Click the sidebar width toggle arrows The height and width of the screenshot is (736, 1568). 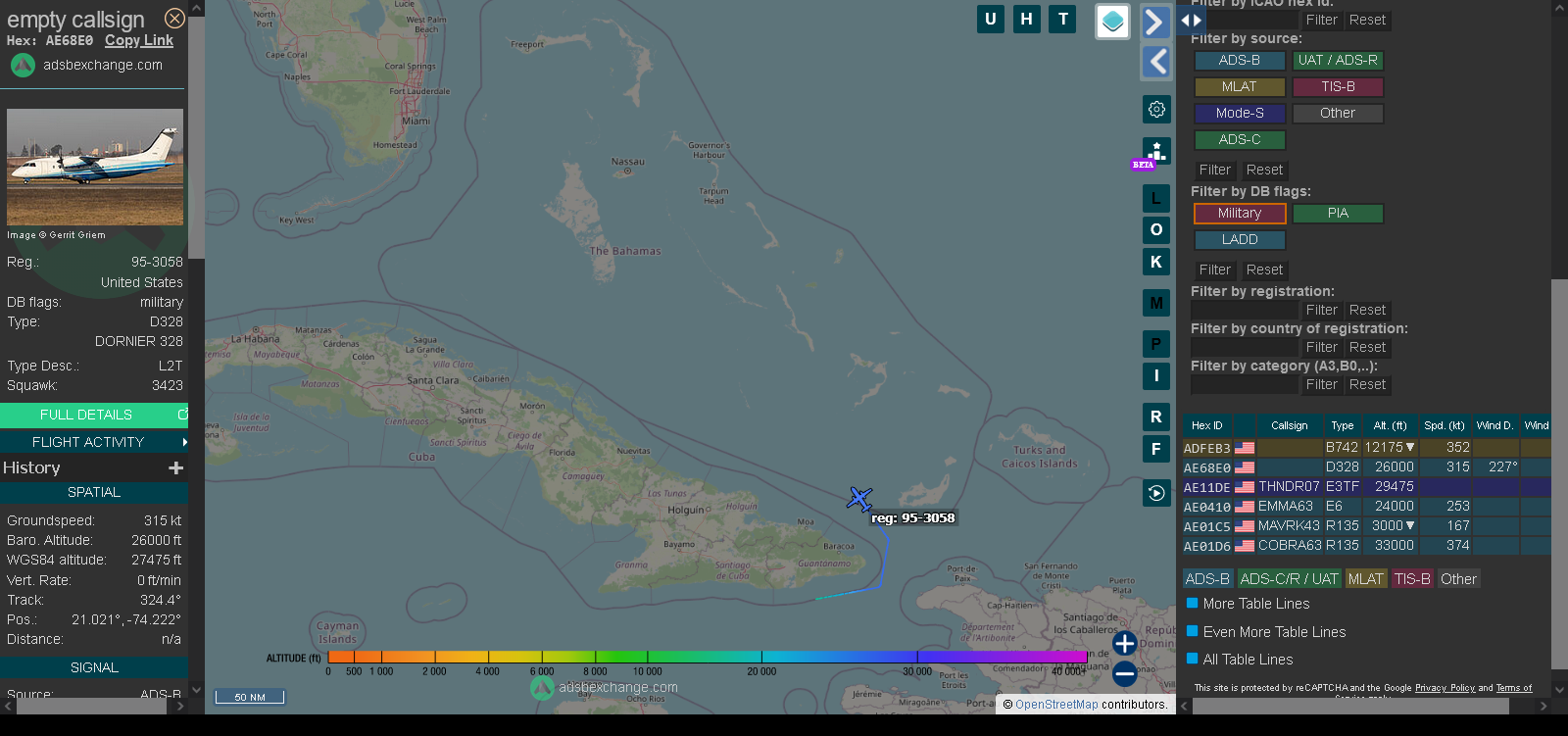coord(1191,20)
